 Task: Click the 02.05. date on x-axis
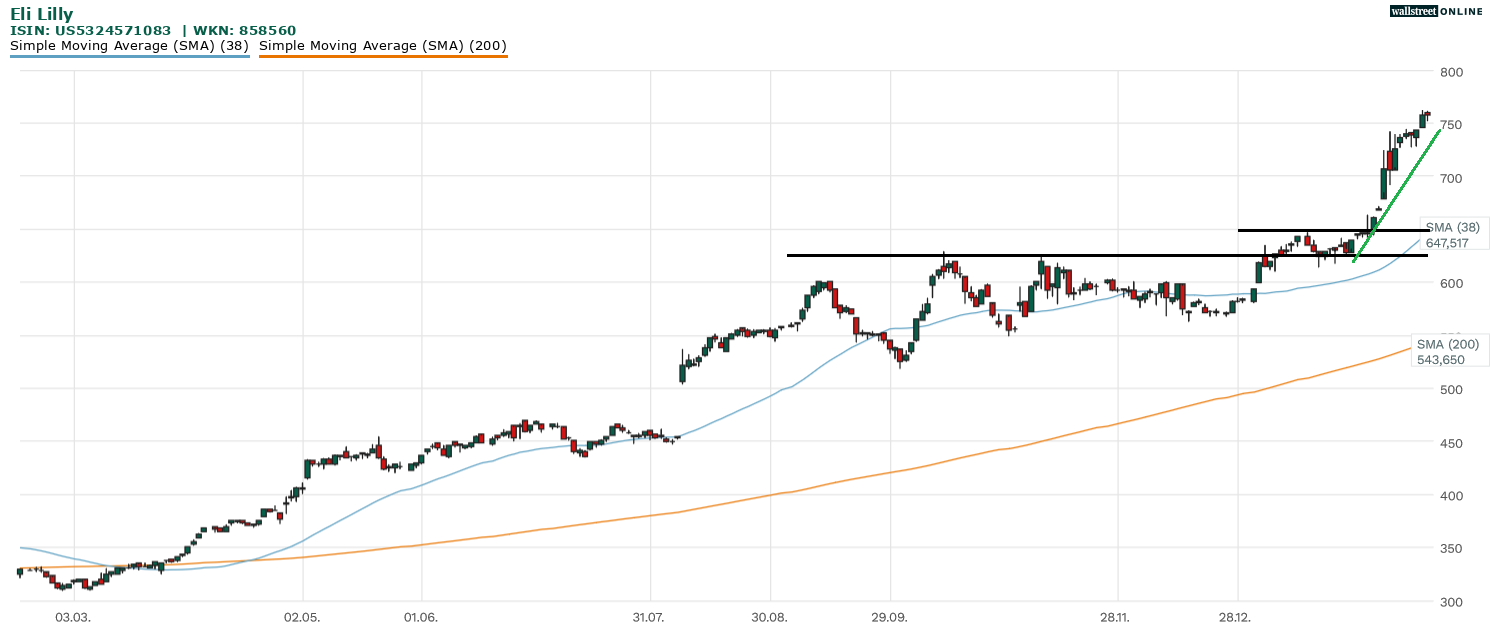301,617
